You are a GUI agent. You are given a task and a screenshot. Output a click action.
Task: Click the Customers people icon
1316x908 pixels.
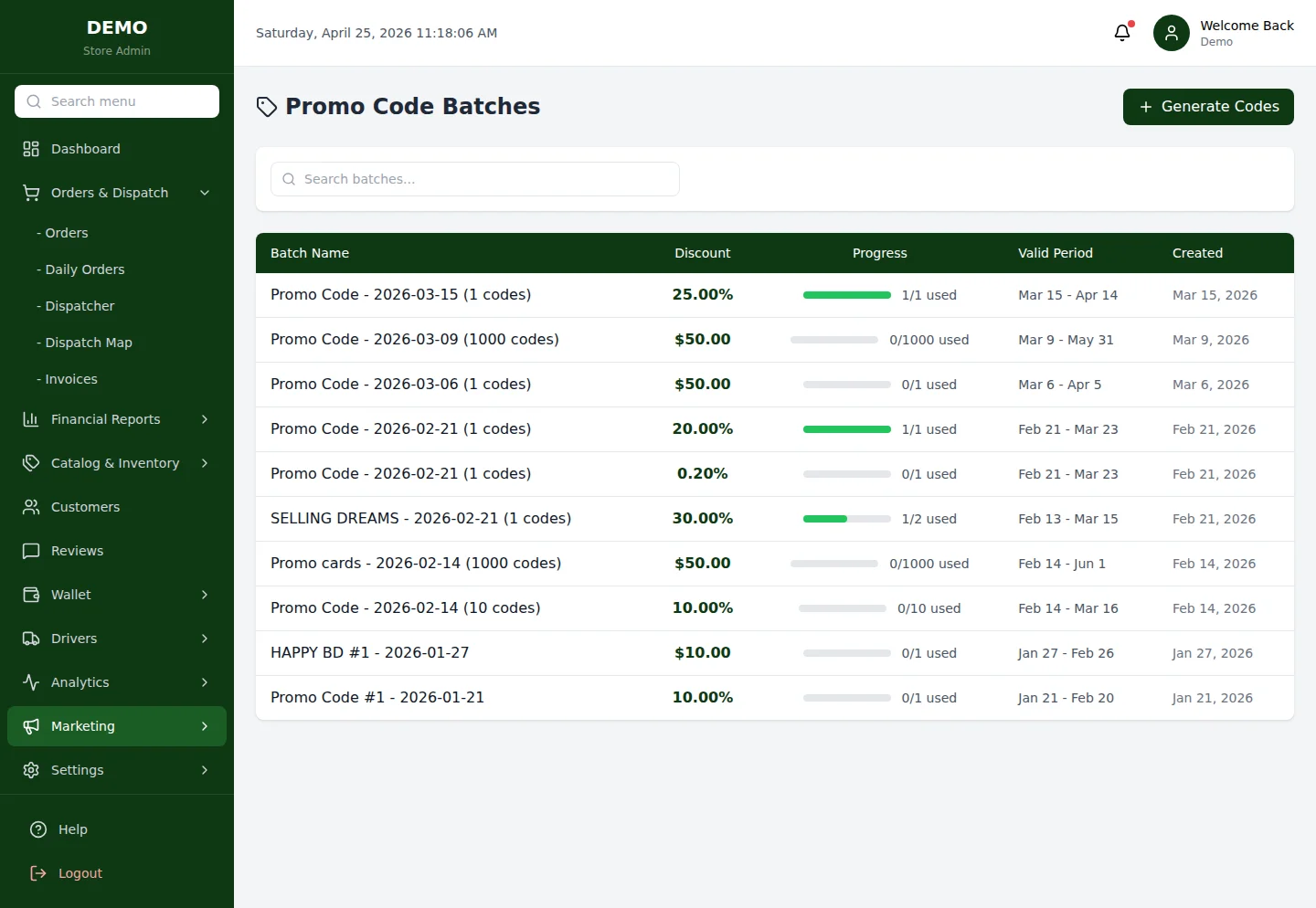click(31, 507)
